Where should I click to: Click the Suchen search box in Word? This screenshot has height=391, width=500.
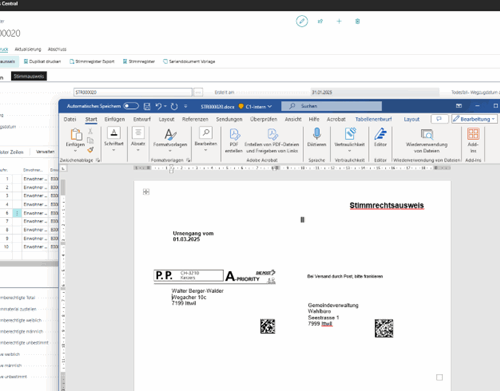332,106
